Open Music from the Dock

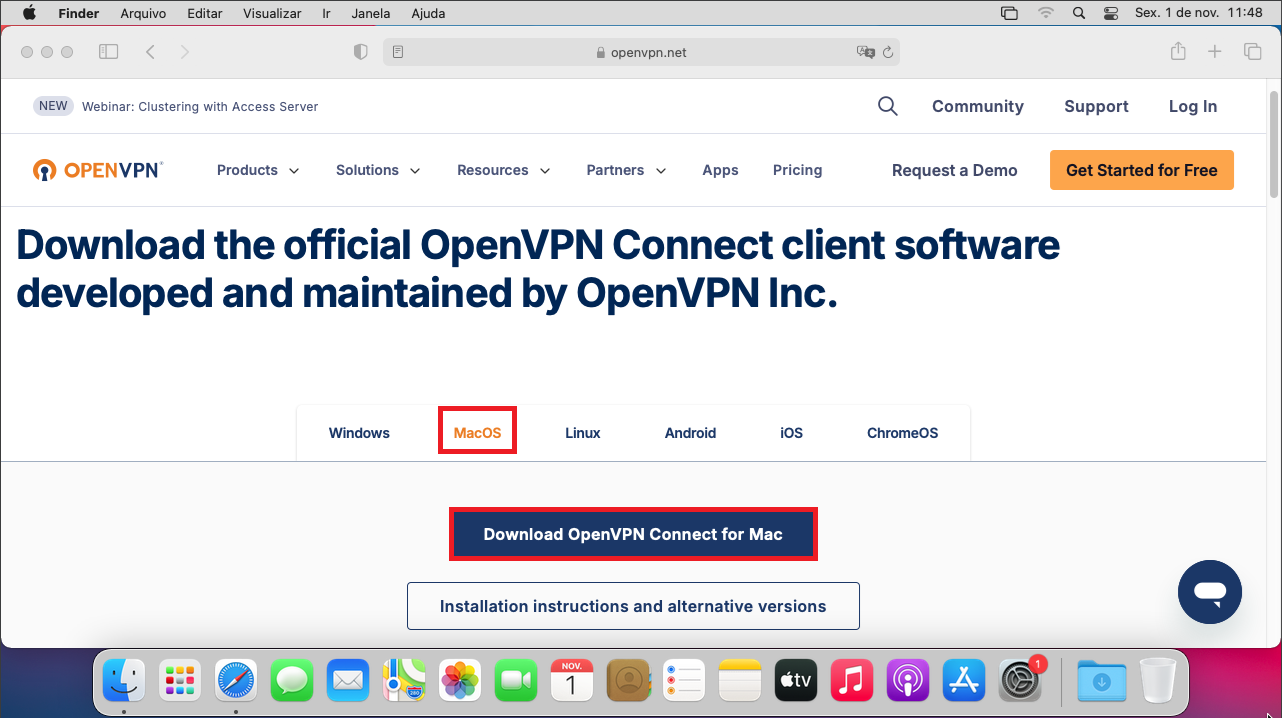852,681
